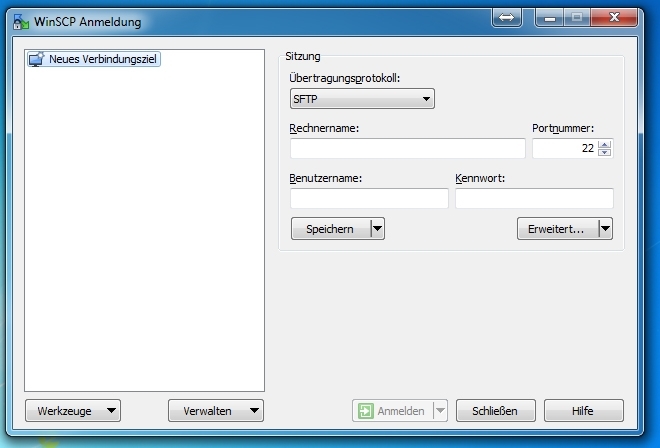Open the Erweitert... settings button

(x=556, y=229)
